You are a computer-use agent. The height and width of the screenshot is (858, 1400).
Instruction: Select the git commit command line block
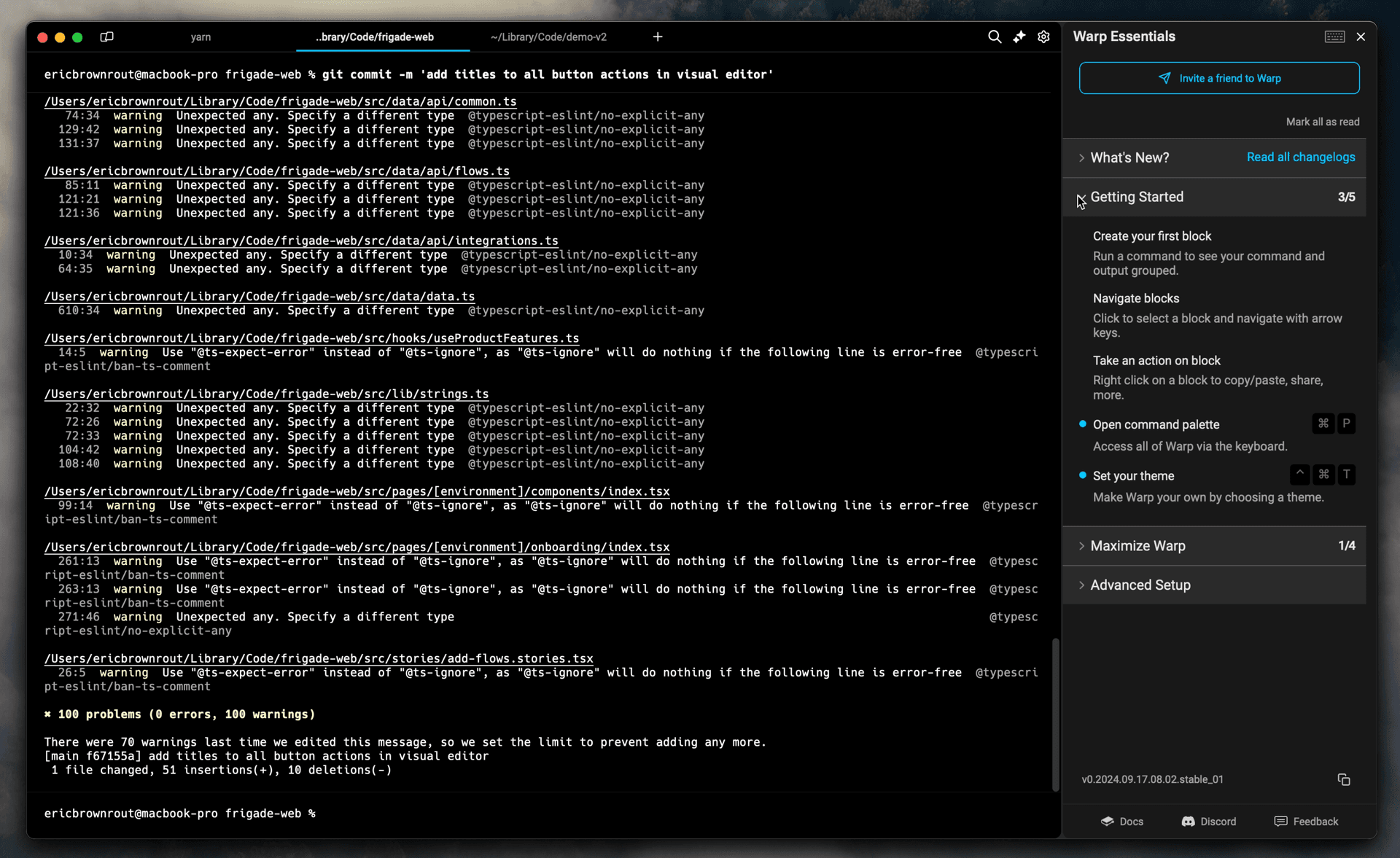pos(544,74)
